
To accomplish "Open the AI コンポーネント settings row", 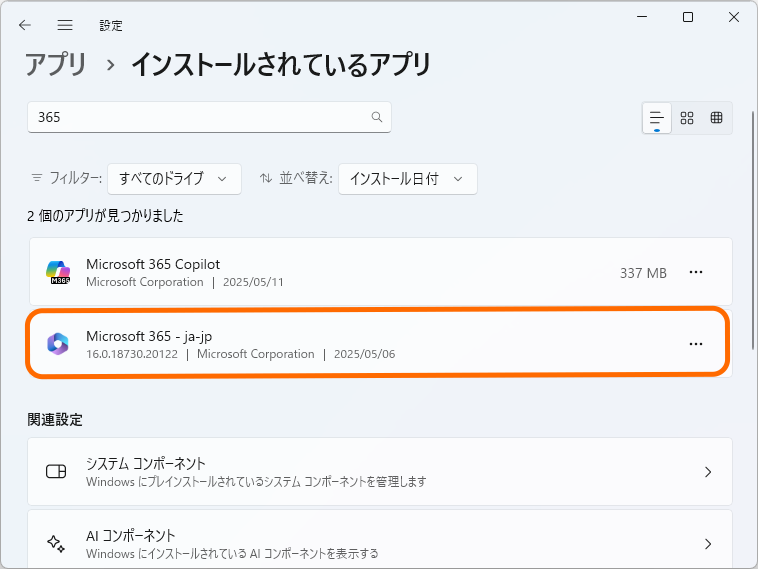I will click(x=380, y=539).
